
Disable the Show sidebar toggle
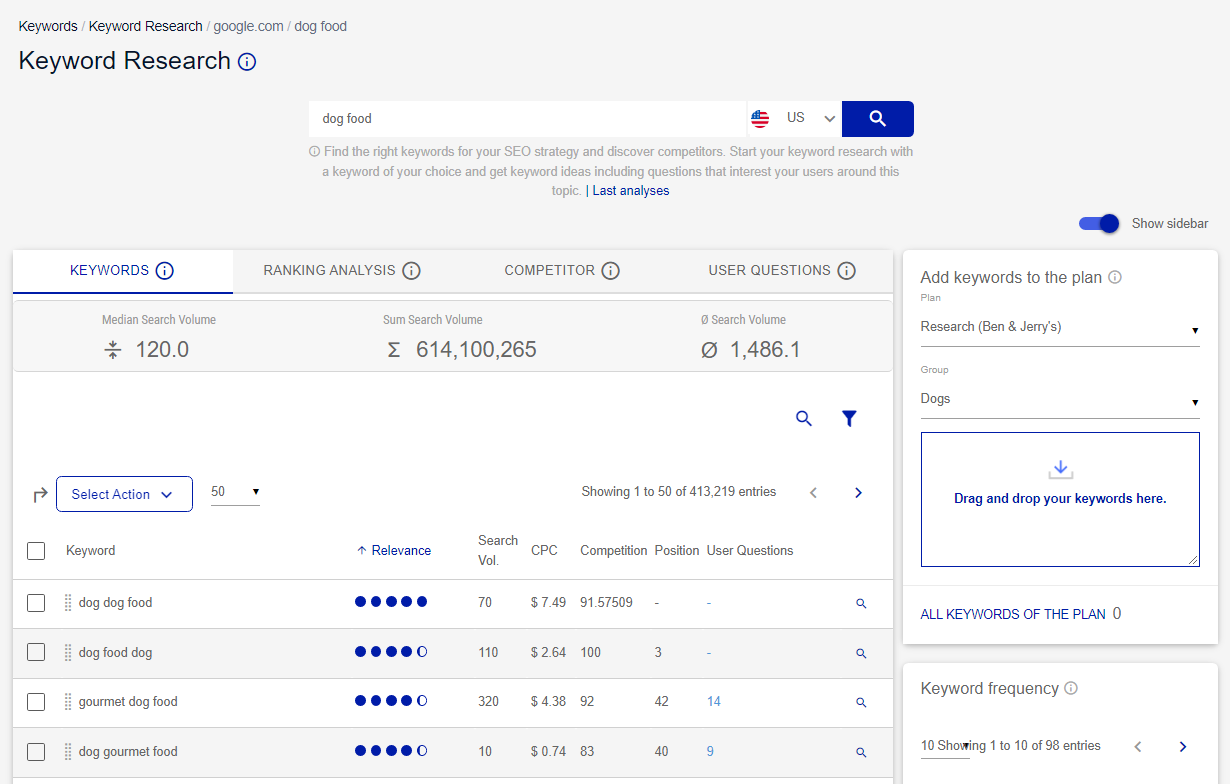[x=1098, y=224]
